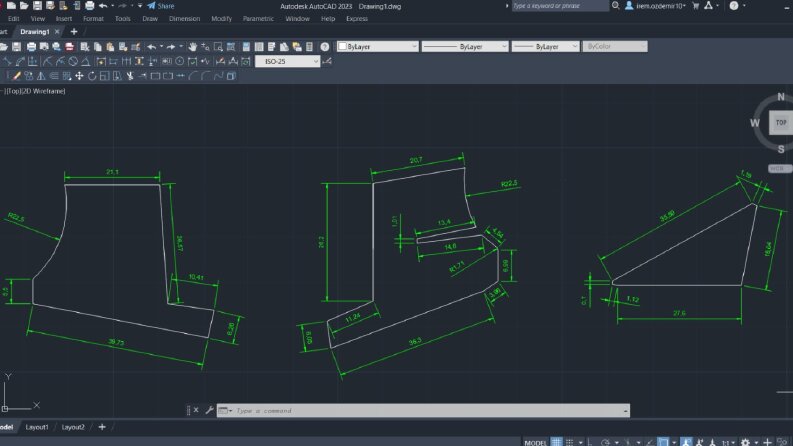
Task: Close the command line with X
Action: pyautogui.click(x=196, y=410)
